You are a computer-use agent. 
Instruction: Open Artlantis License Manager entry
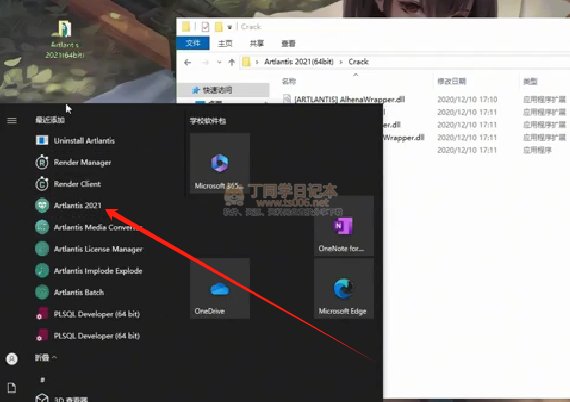tap(88, 249)
